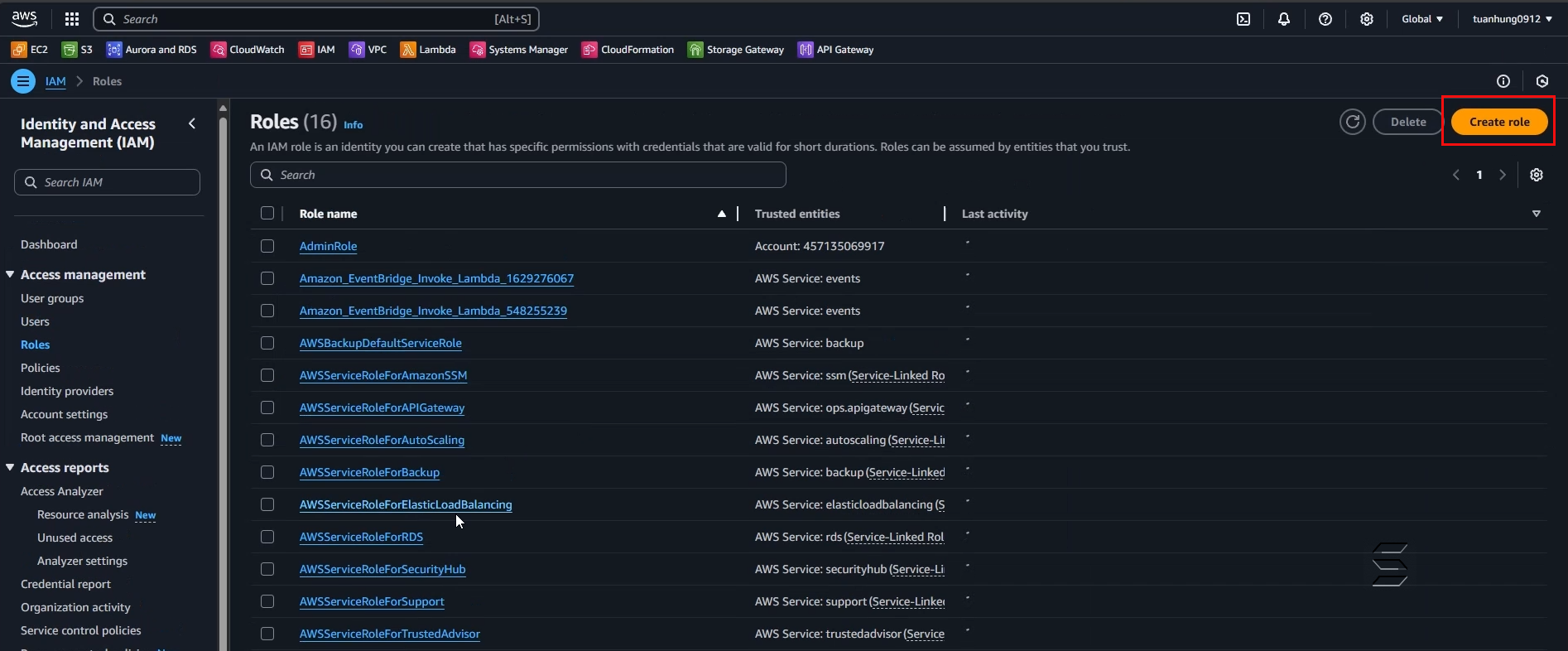
Task: Check the AWSServiceRoleForAutoScaling checkbox
Action: point(267,440)
